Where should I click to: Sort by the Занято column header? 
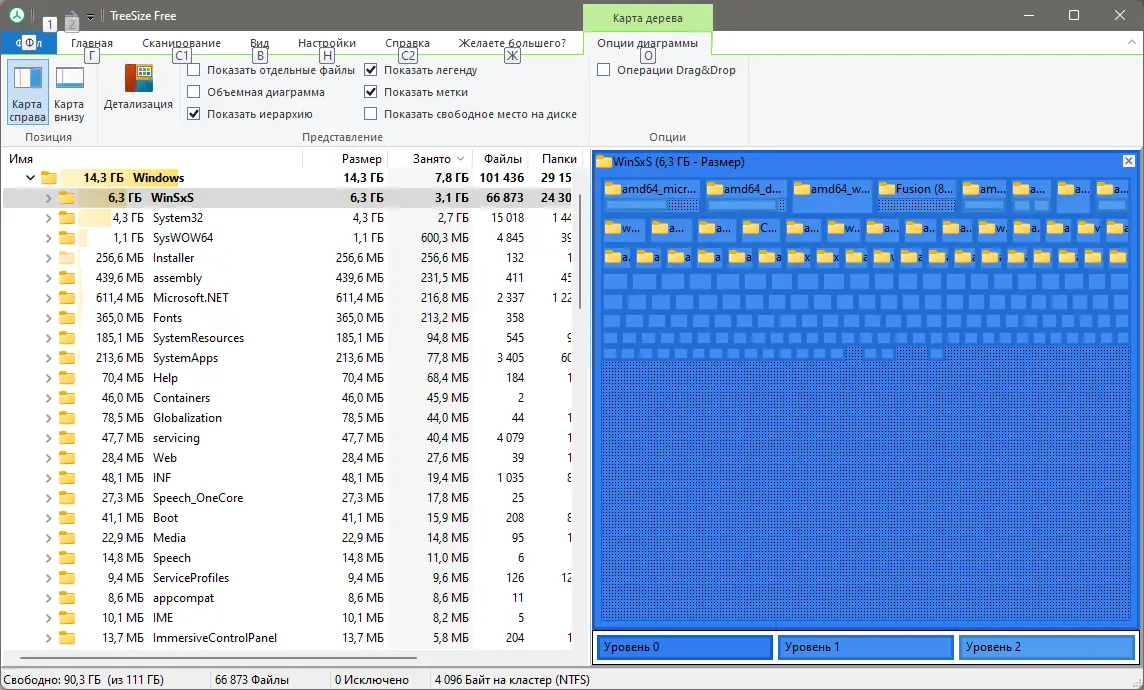(430, 158)
